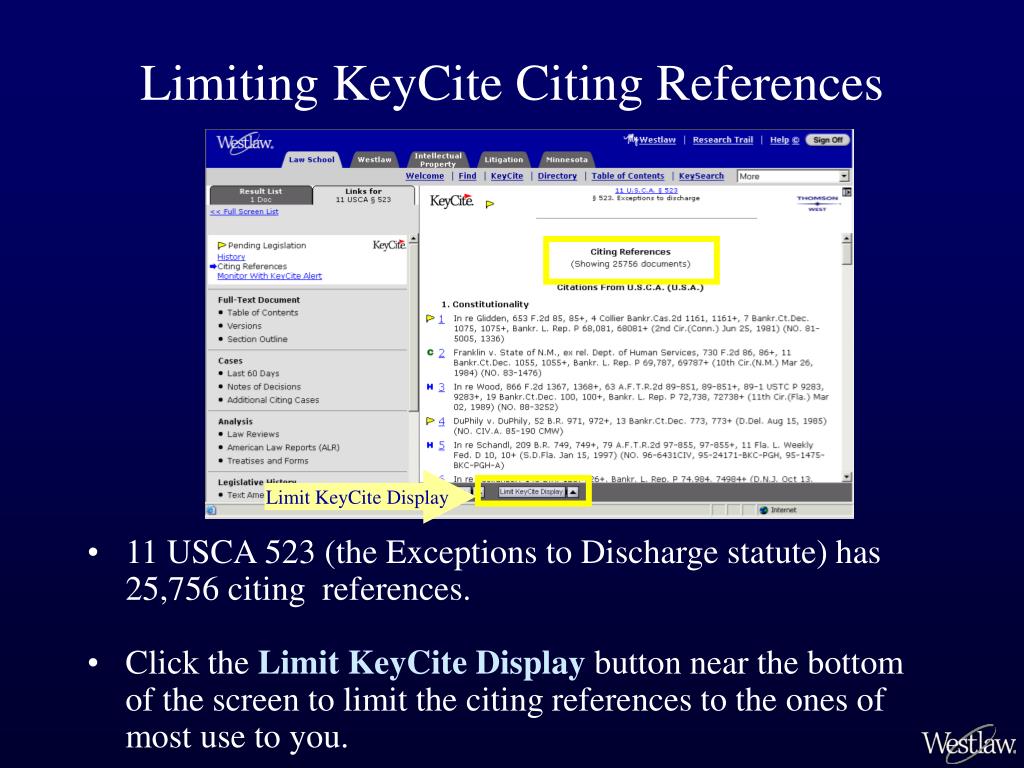Viewport: 1024px width, 768px height.
Task: Open the 11 U.S.C.A. § 523 header link
Action: click(x=646, y=190)
